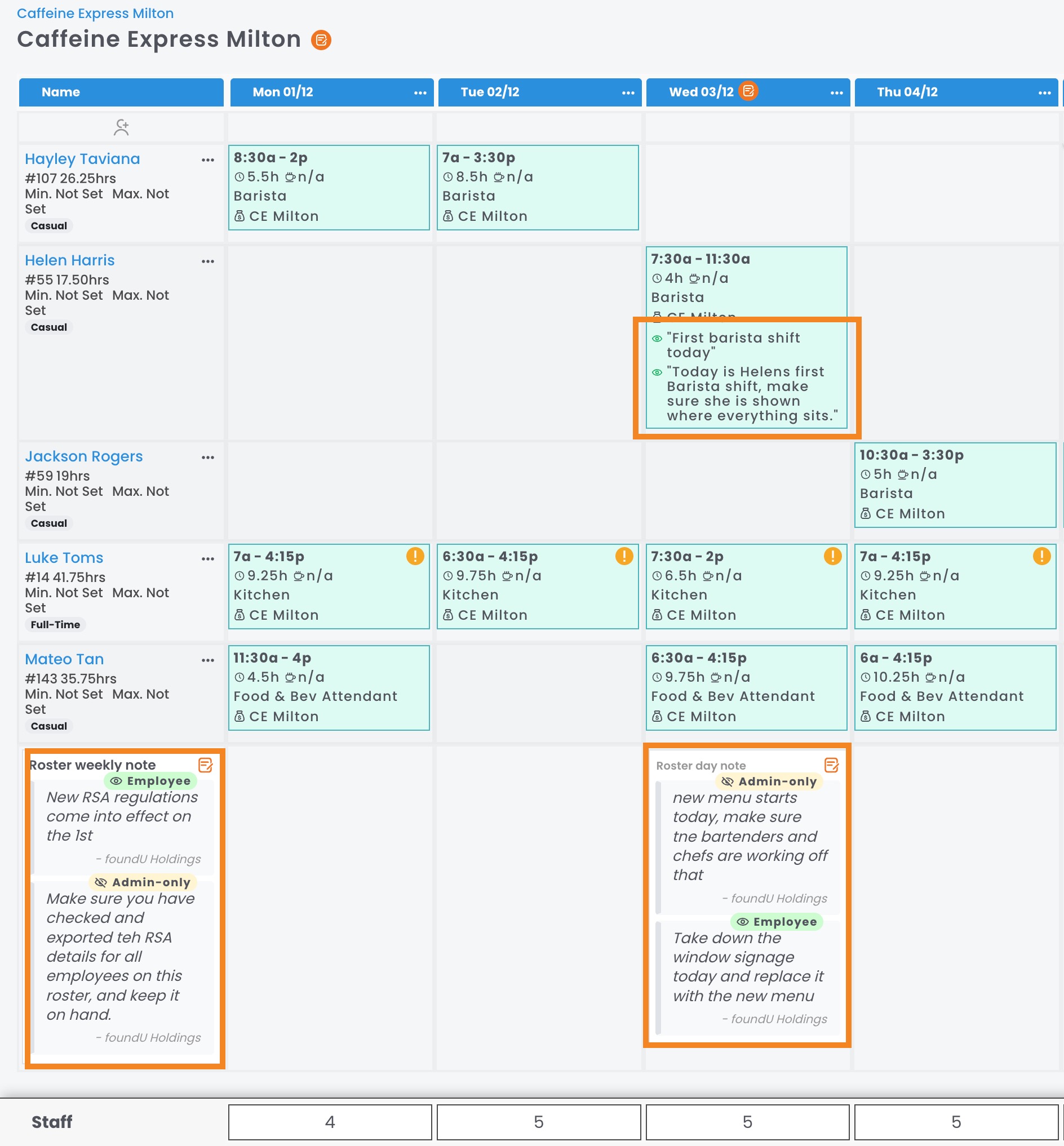Toggle the Admin-only badge on roster day note

coord(769,781)
